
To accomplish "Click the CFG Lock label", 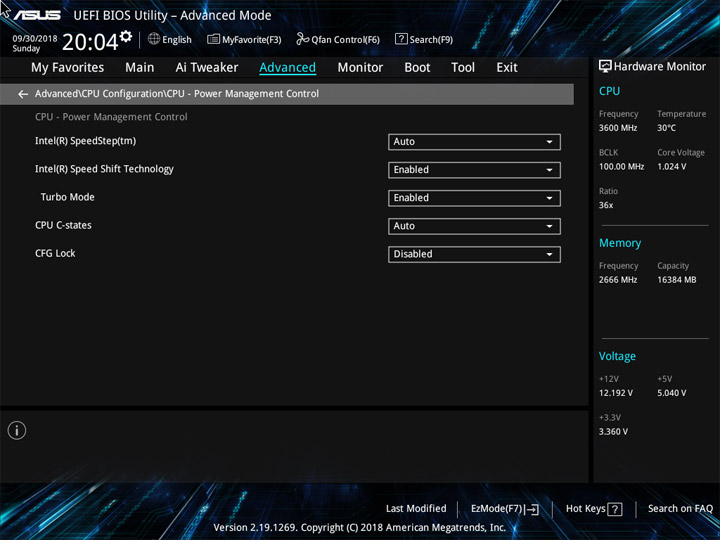I will [55, 253].
